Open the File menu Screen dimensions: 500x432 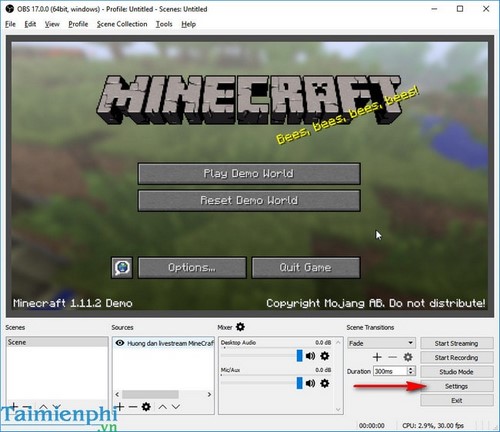click(10, 24)
